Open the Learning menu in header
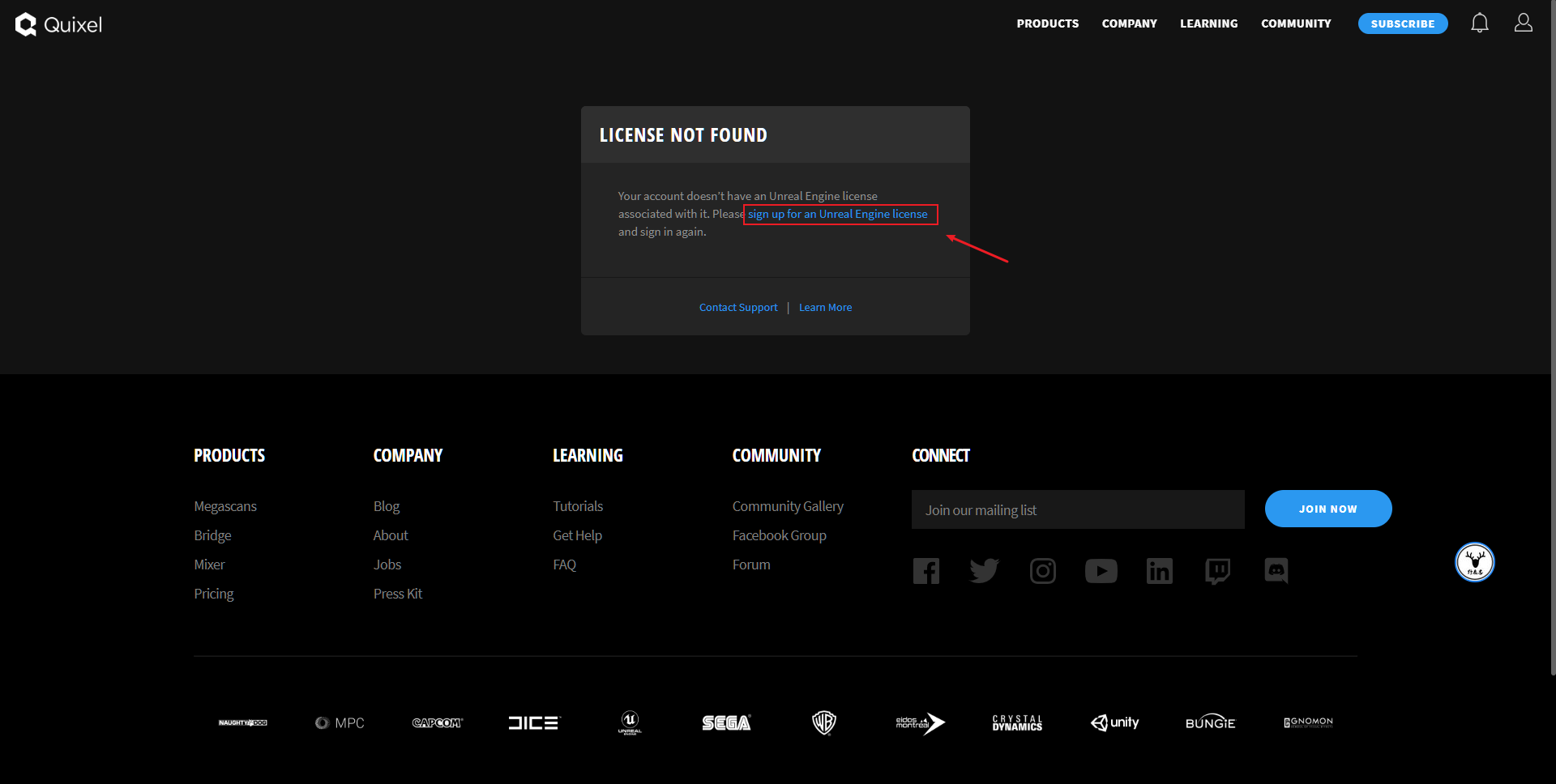The image size is (1556, 784). (1209, 23)
